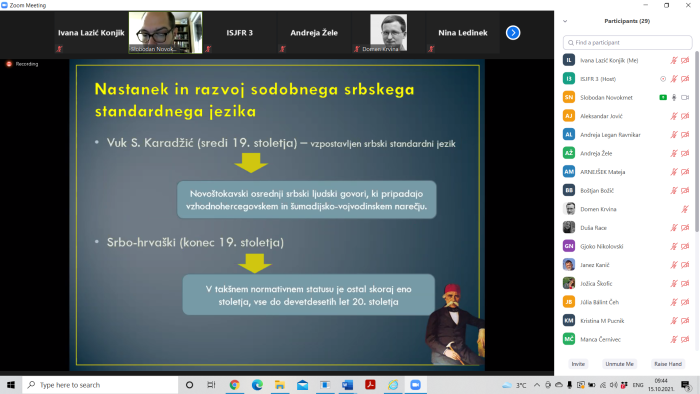Click video-off icon next to Andreja Žele
700x394 pixels.
(x=685, y=153)
